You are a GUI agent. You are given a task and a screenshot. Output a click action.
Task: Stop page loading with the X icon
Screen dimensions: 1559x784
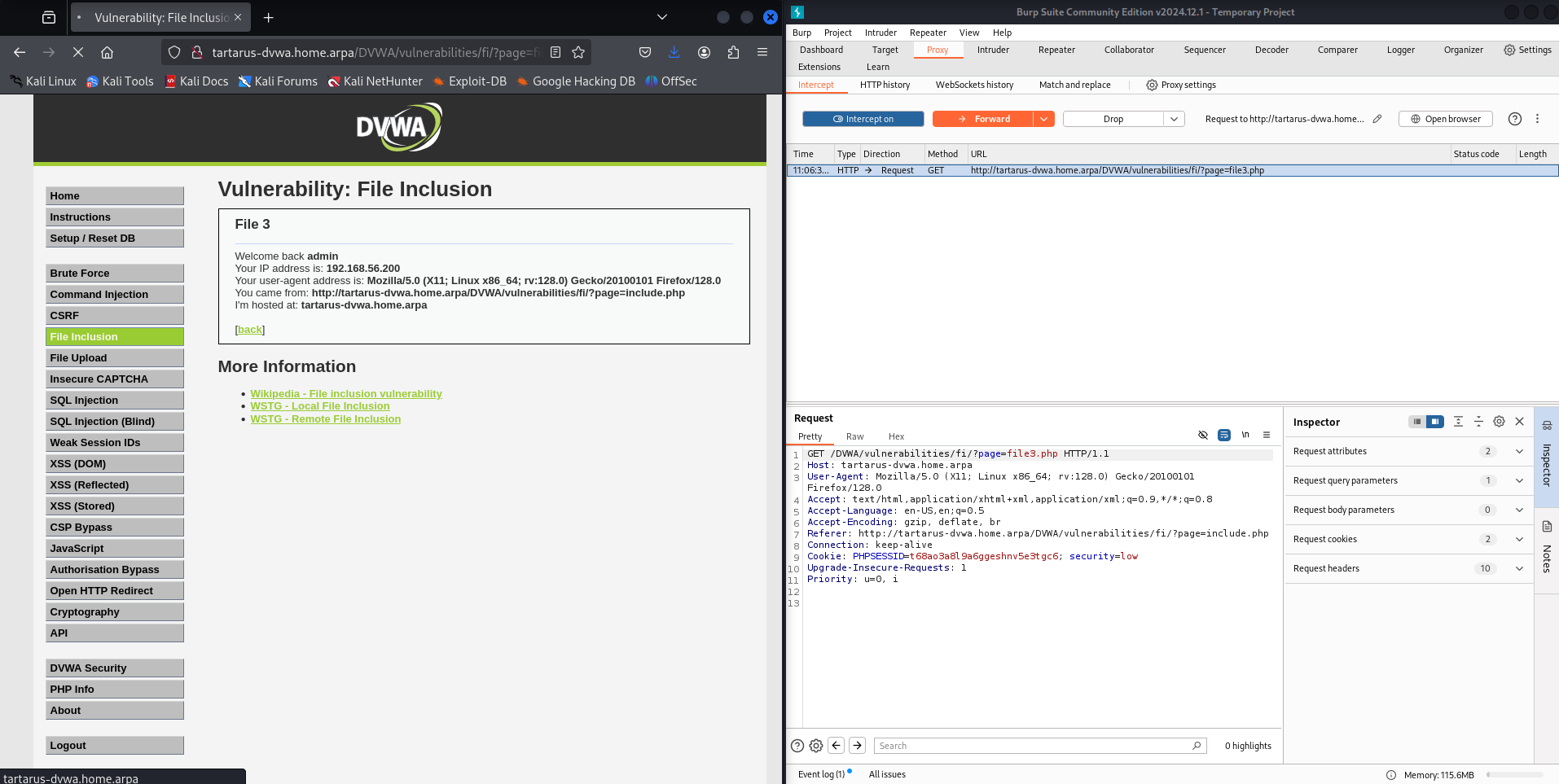coord(78,52)
